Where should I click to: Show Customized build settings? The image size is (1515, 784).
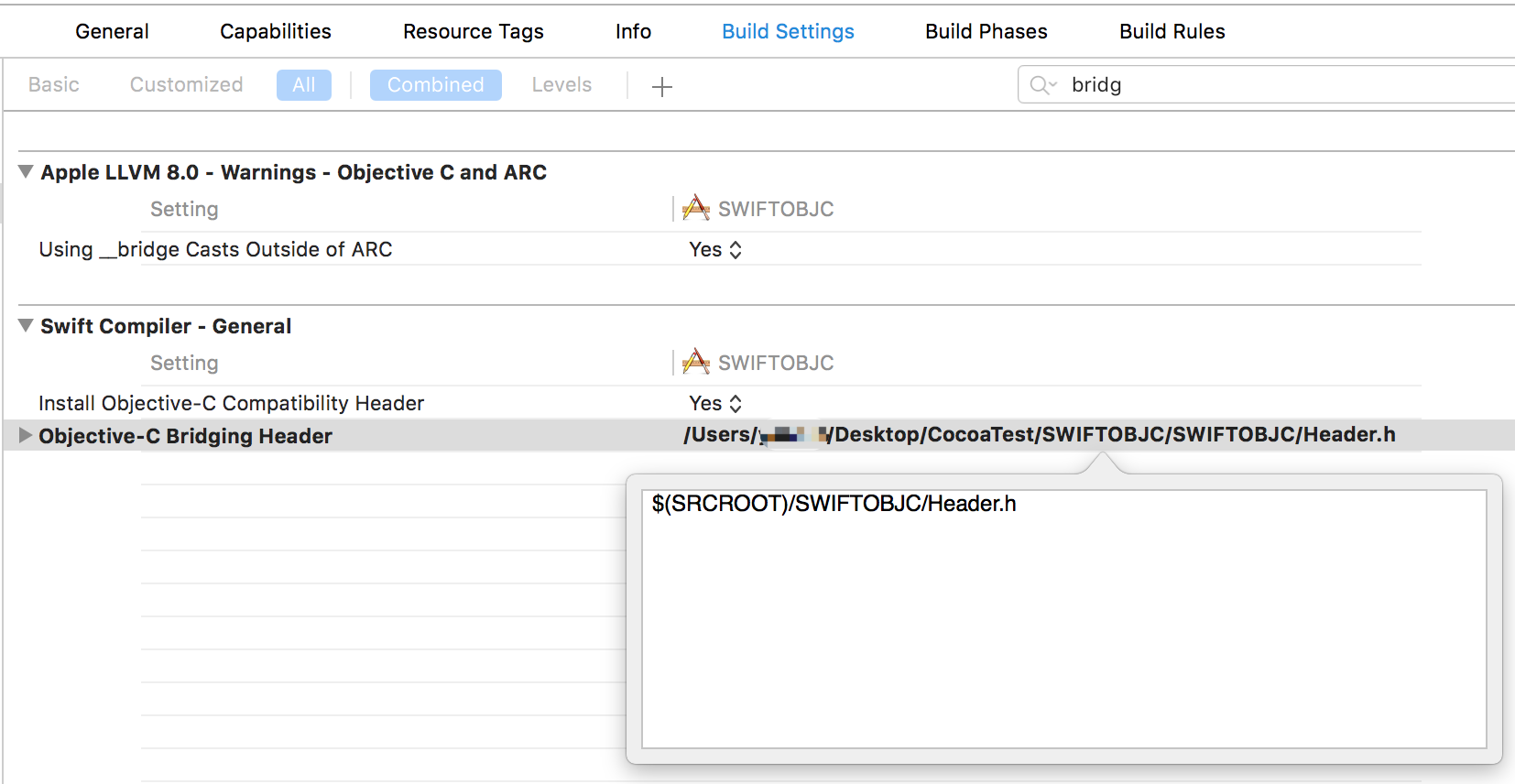[x=186, y=85]
